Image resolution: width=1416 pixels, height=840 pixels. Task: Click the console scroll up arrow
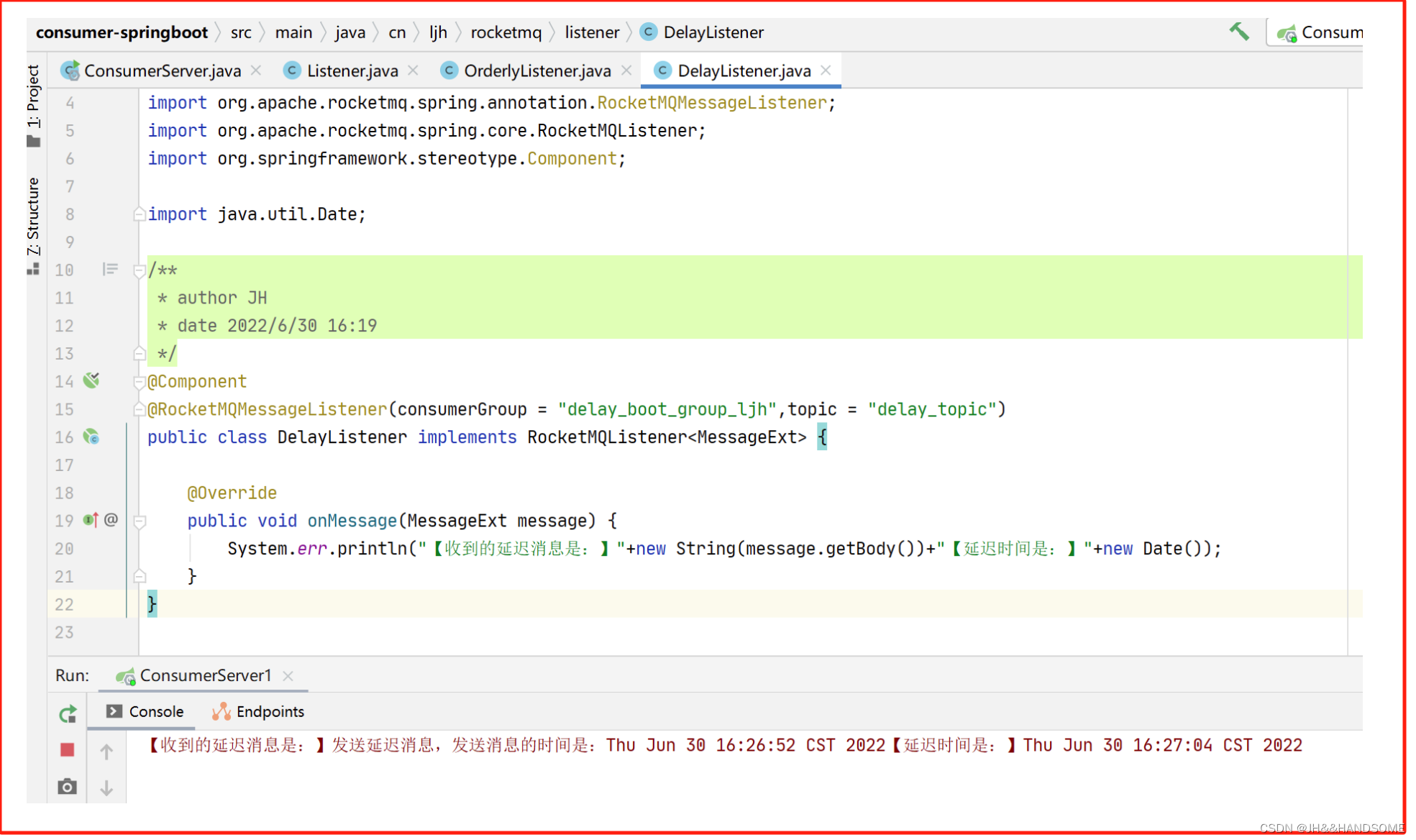106,752
